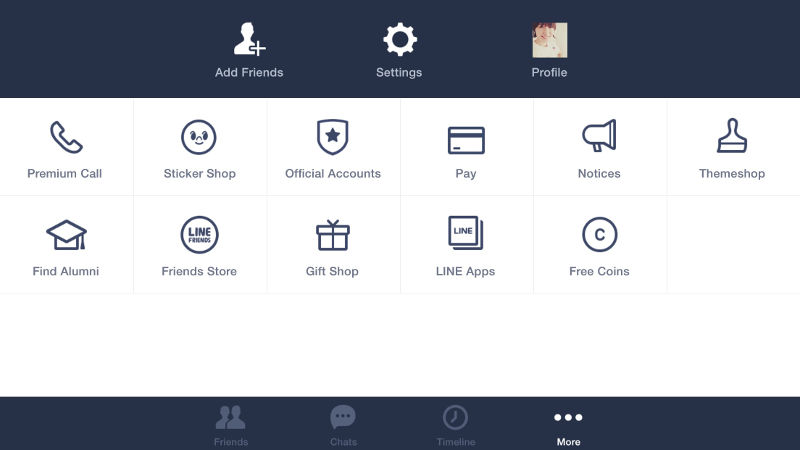Switch to the Timeline tab
This screenshot has width=800, height=450.
[456, 426]
